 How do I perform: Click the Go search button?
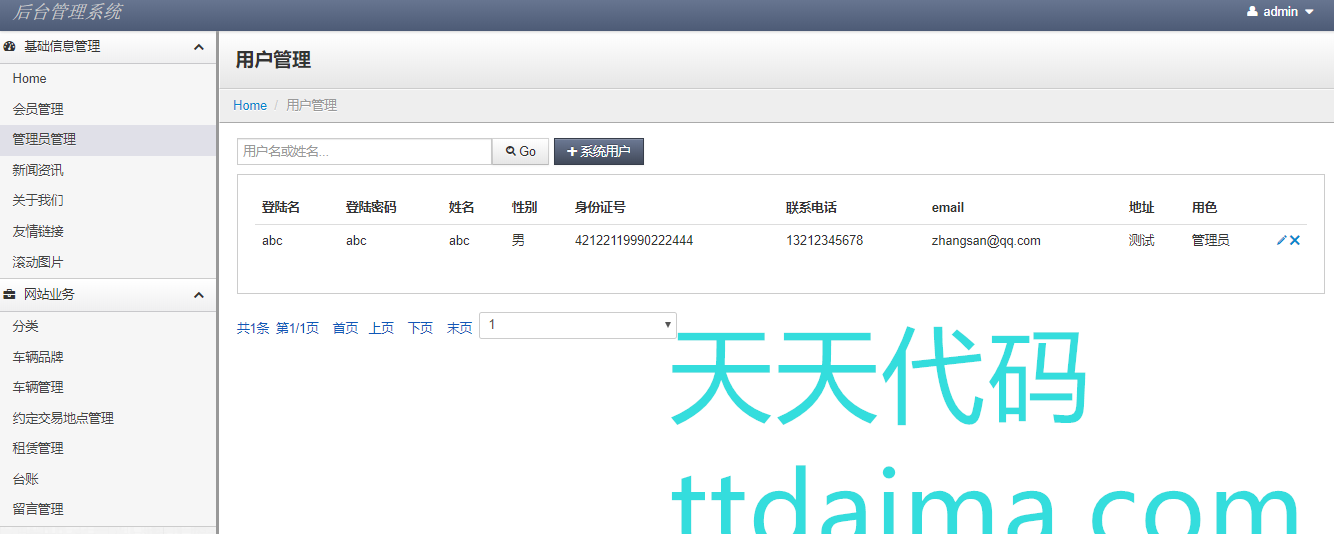521,152
